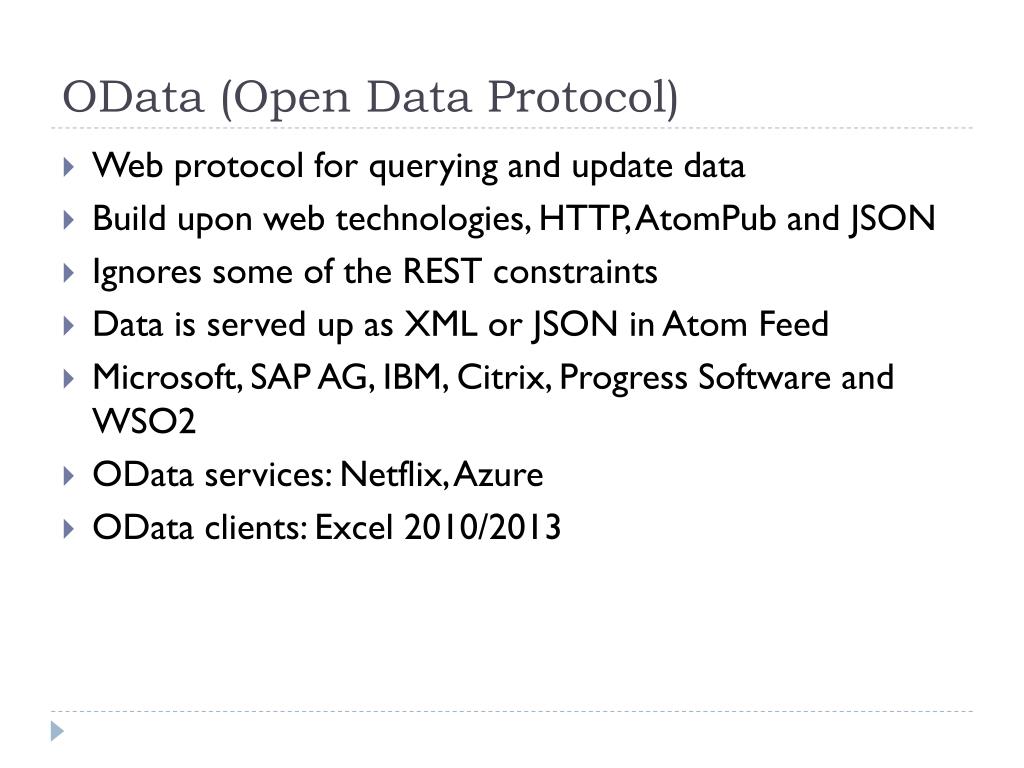Viewport: 1024px width, 768px height.
Task: Click the text WSO2 on wrapped line
Action: (144, 421)
